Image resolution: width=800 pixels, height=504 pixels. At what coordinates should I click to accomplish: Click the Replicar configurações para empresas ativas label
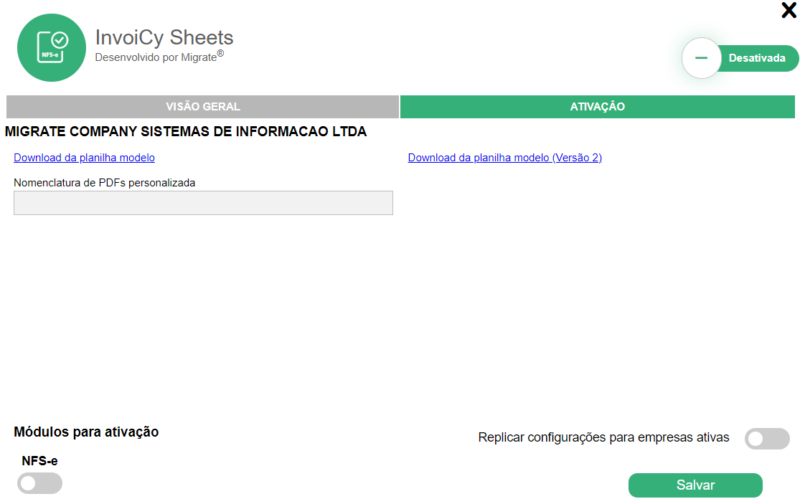(604, 437)
